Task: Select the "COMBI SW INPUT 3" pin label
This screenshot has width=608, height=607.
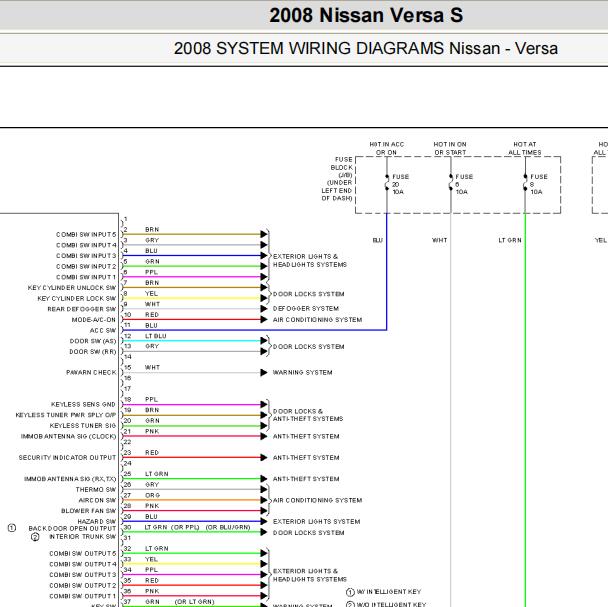Action: click(x=86, y=256)
